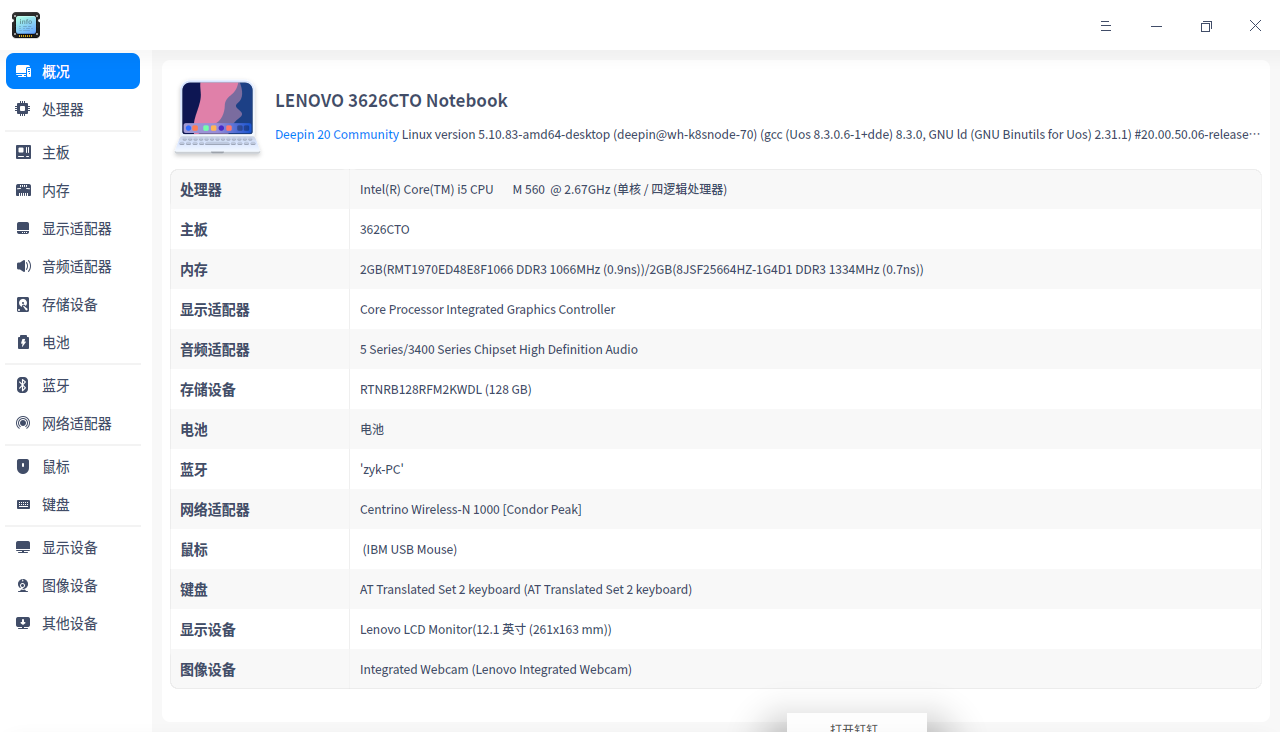1280x732 pixels.
Task: Select the 鼠标 mouse sidebar icon
Action: coord(23,467)
